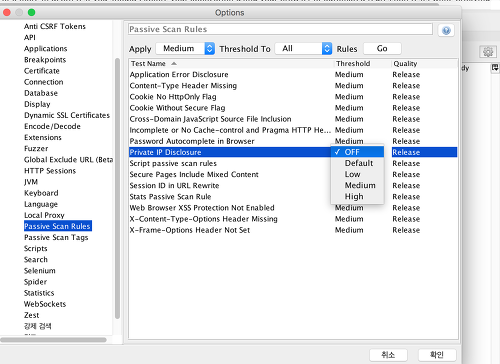Click the sort arrow next to Test Name
This screenshot has height=364, width=500.
coord(174,63)
